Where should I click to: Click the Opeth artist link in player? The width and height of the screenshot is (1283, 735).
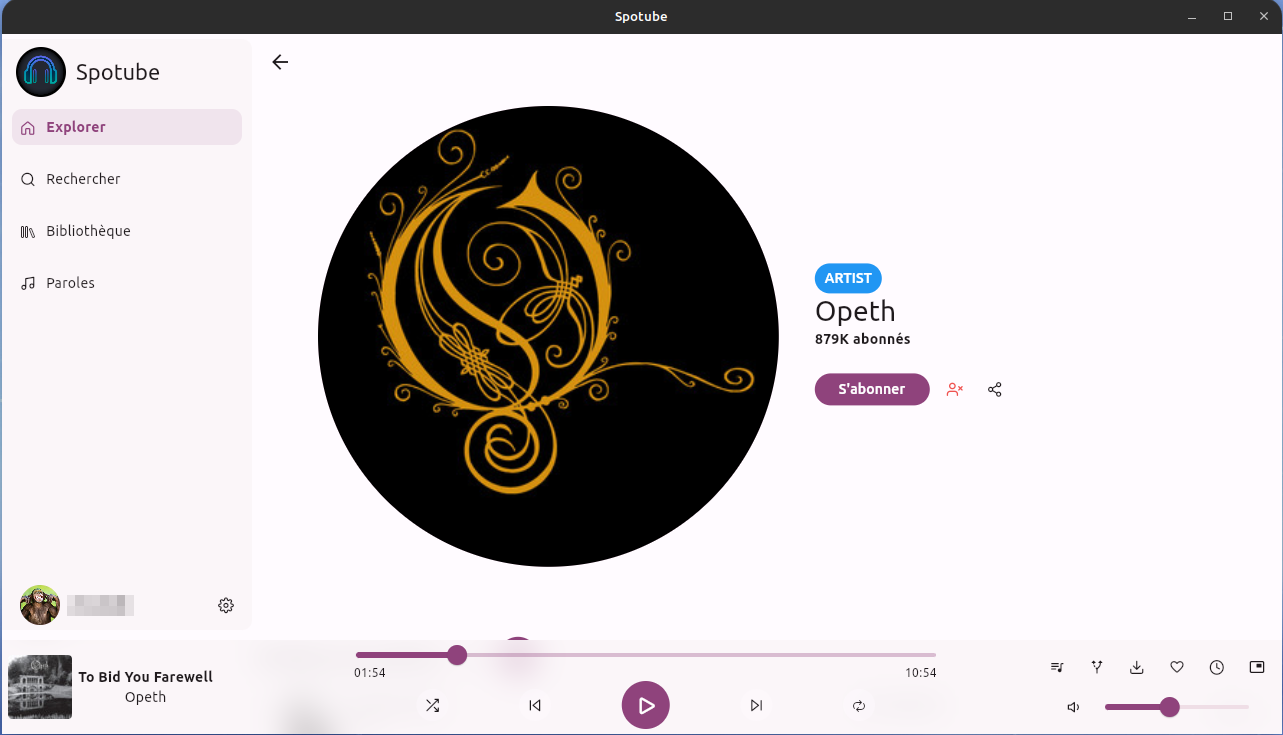[145, 697]
